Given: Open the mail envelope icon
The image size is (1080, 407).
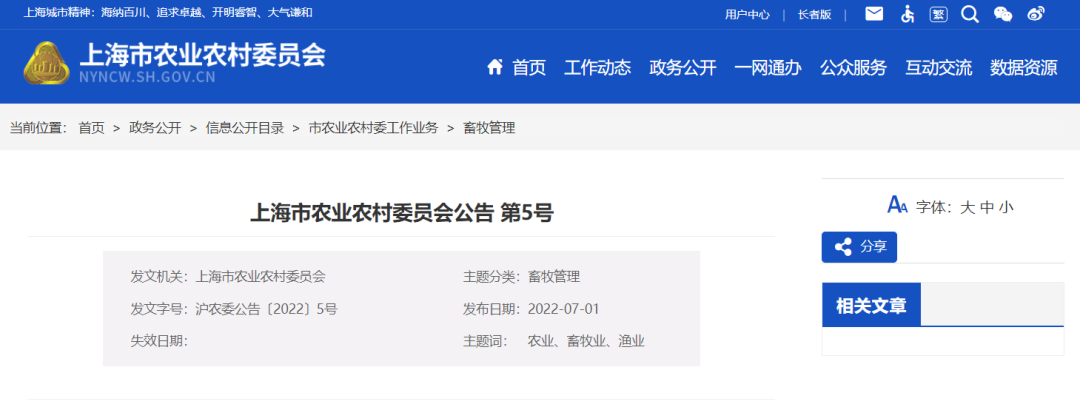Looking at the screenshot, I should (874, 14).
